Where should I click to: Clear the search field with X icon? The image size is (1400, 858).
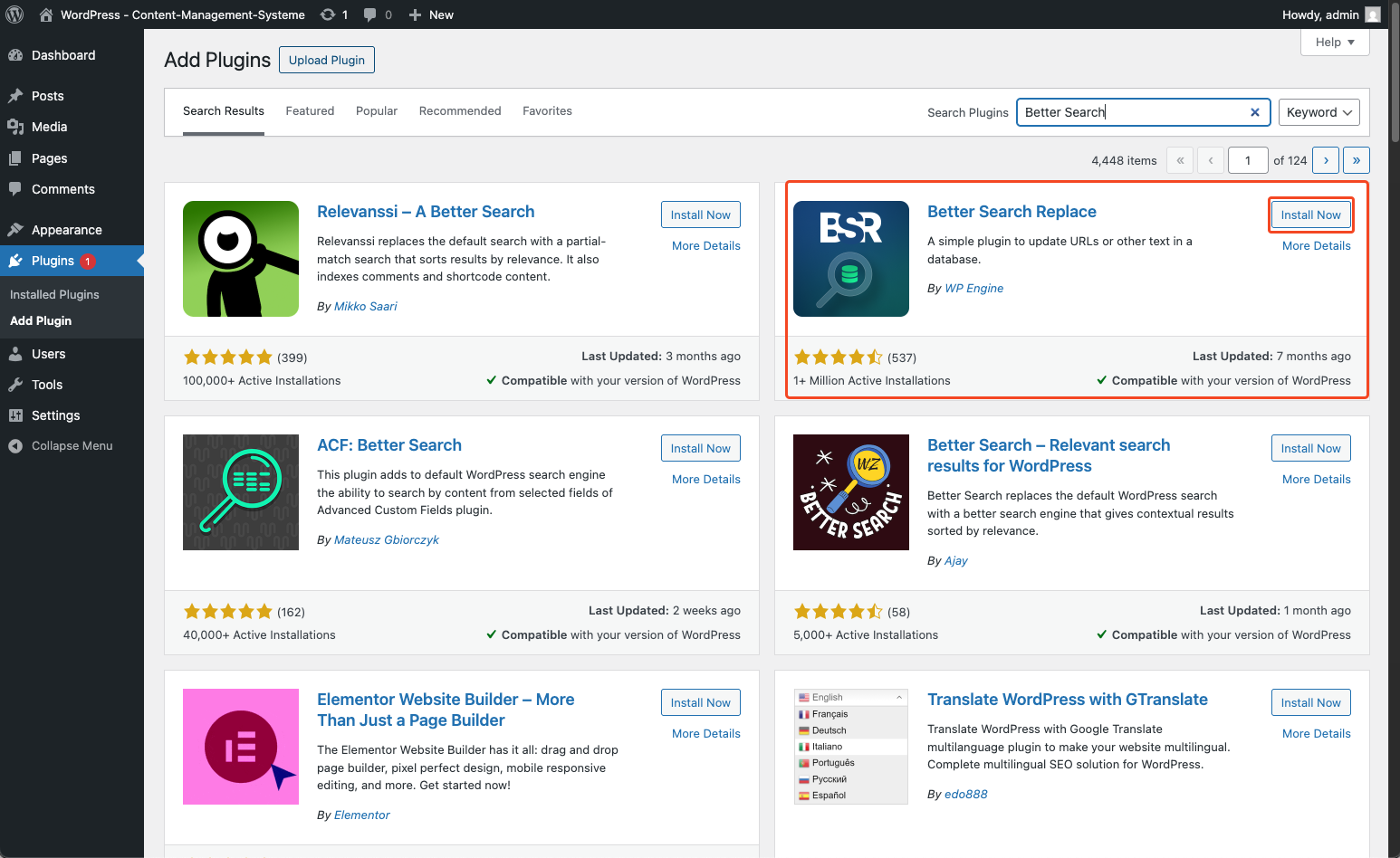(x=1255, y=112)
